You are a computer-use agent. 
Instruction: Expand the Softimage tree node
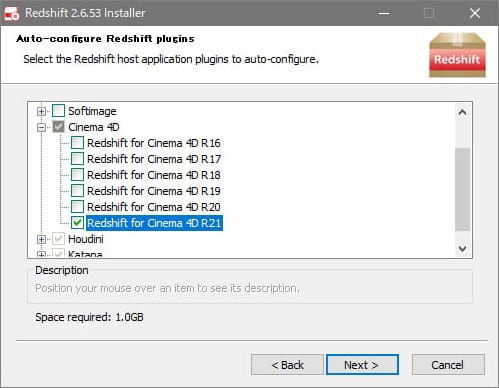click(41, 111)
